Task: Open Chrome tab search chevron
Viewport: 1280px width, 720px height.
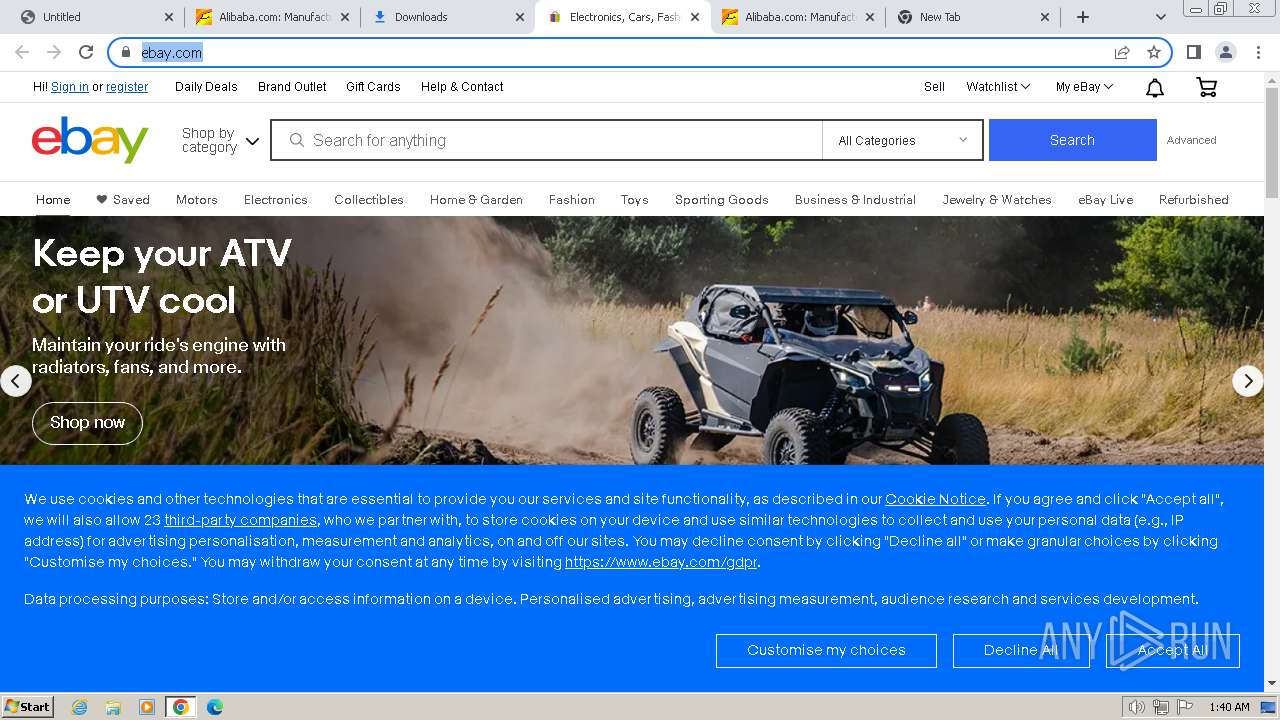Action: pyautogui.click(x=1161, y=17)
